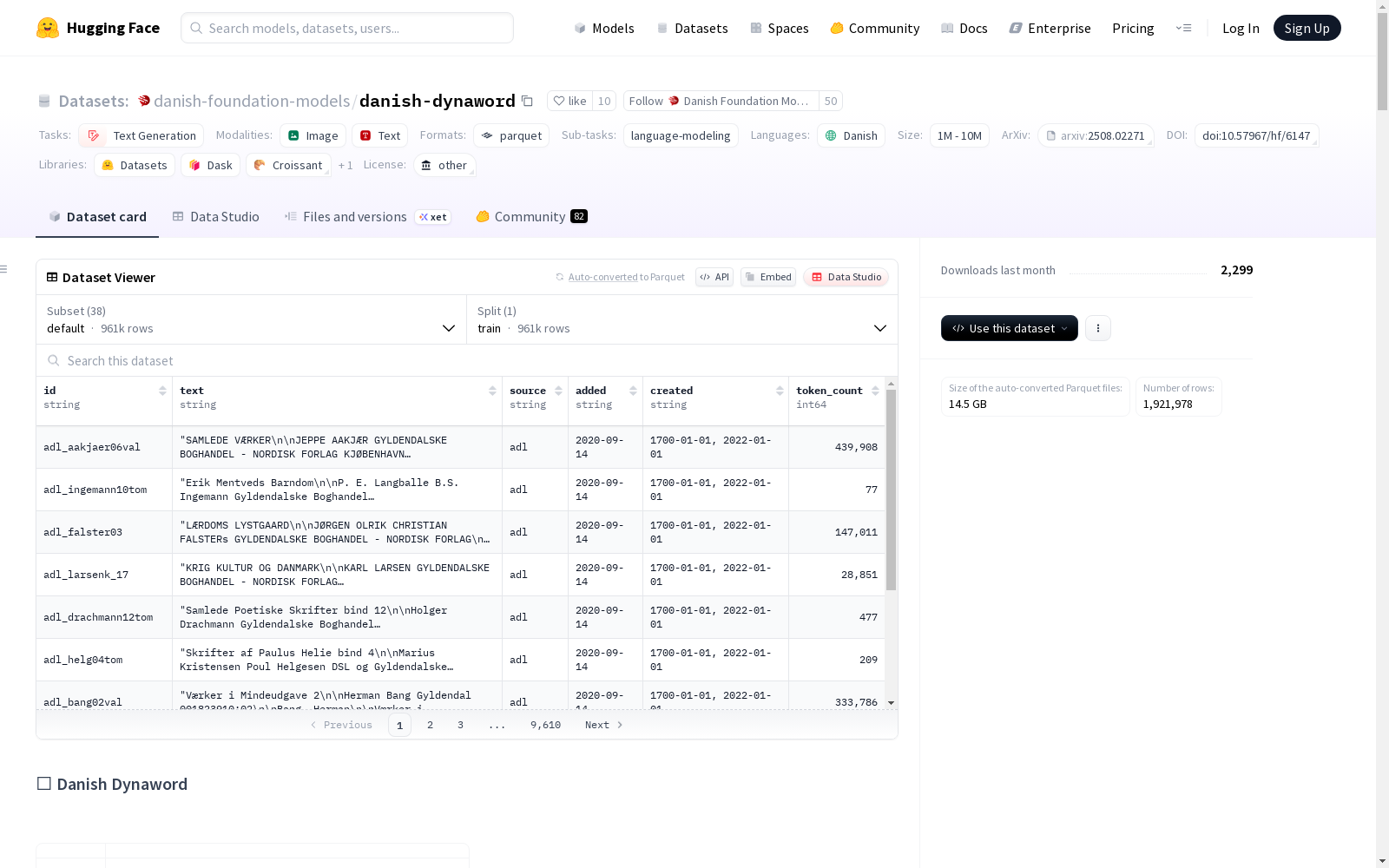Open the navigation hamburger menu icon
1389x868 pixels.
tap(1183, 28)
